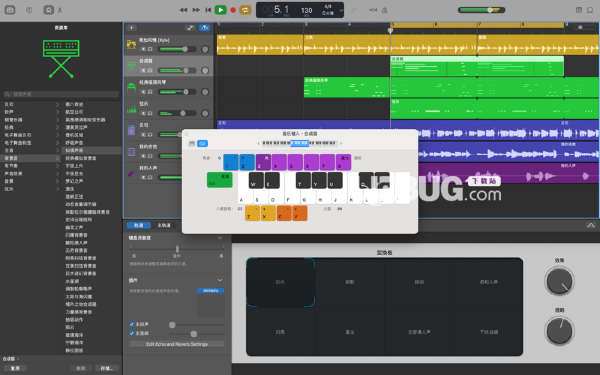
Task: Add a new track with plus button
Action: point(131,28)
